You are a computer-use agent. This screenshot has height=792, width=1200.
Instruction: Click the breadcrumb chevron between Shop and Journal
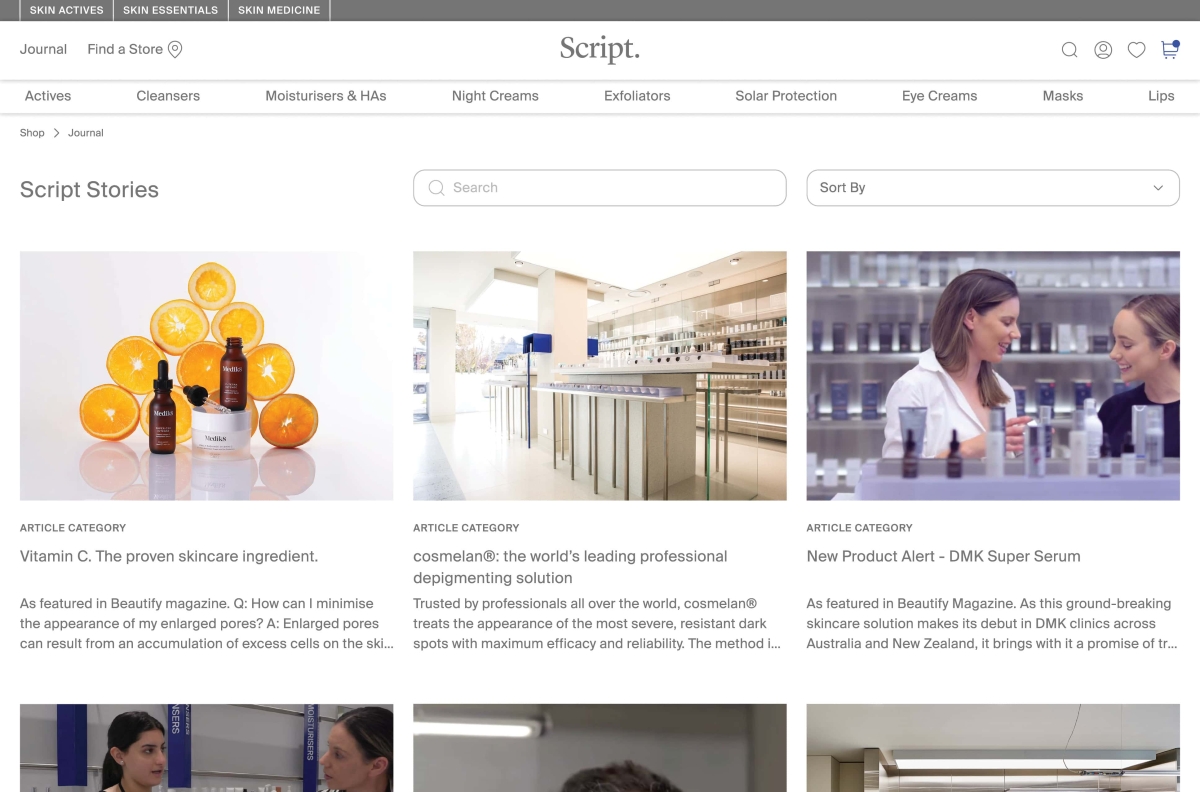click(56, 133)
